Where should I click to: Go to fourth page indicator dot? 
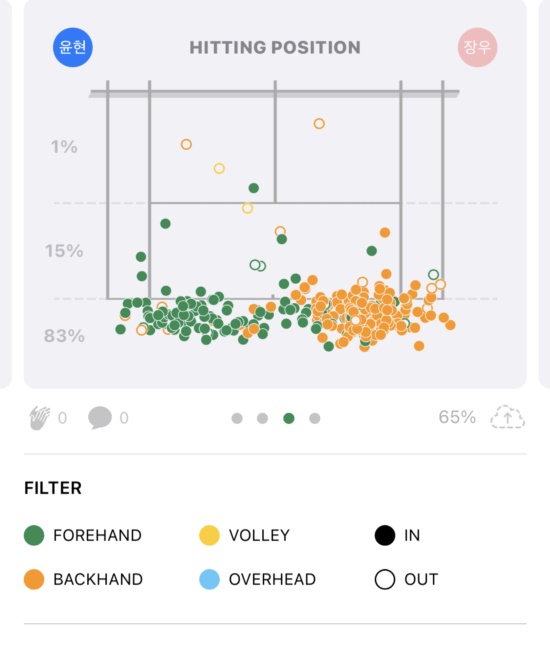[x=314, y=418]
